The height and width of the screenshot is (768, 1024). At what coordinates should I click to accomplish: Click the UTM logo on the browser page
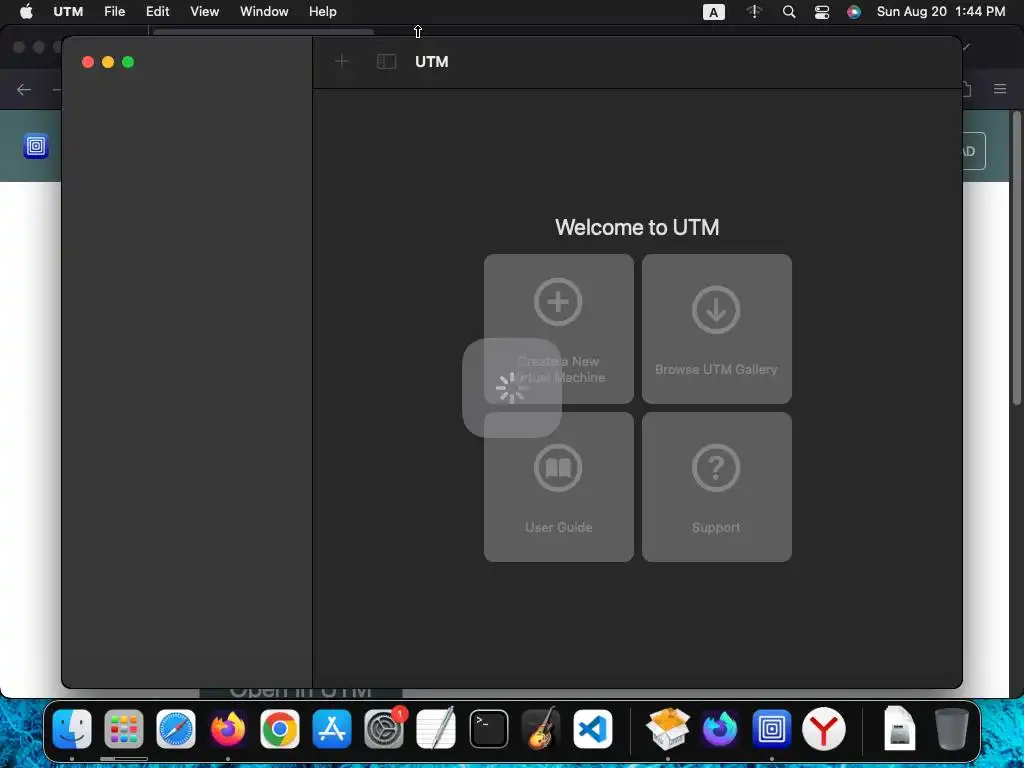point(36,146)
